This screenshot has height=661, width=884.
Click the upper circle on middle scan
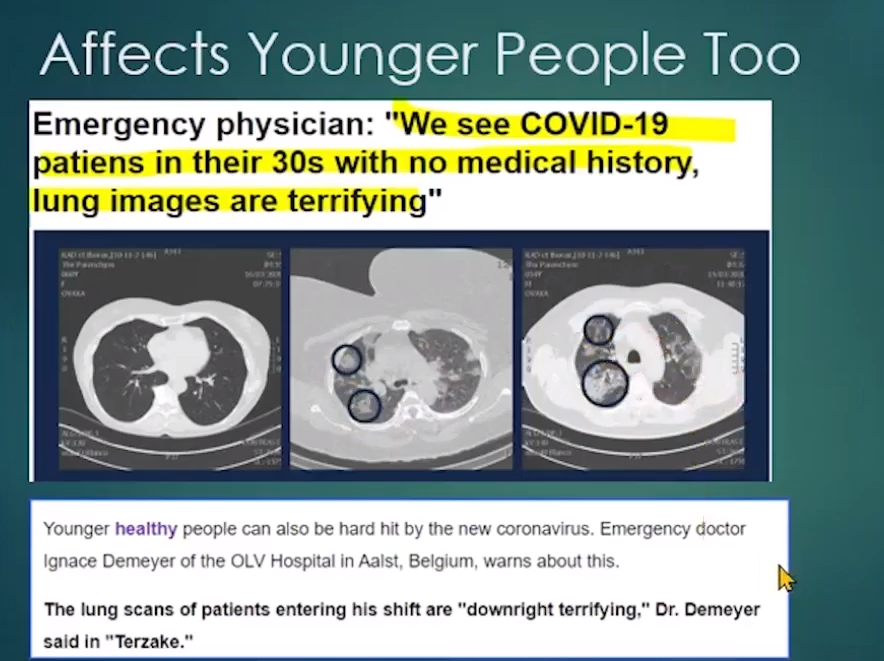tap(346, 359)
